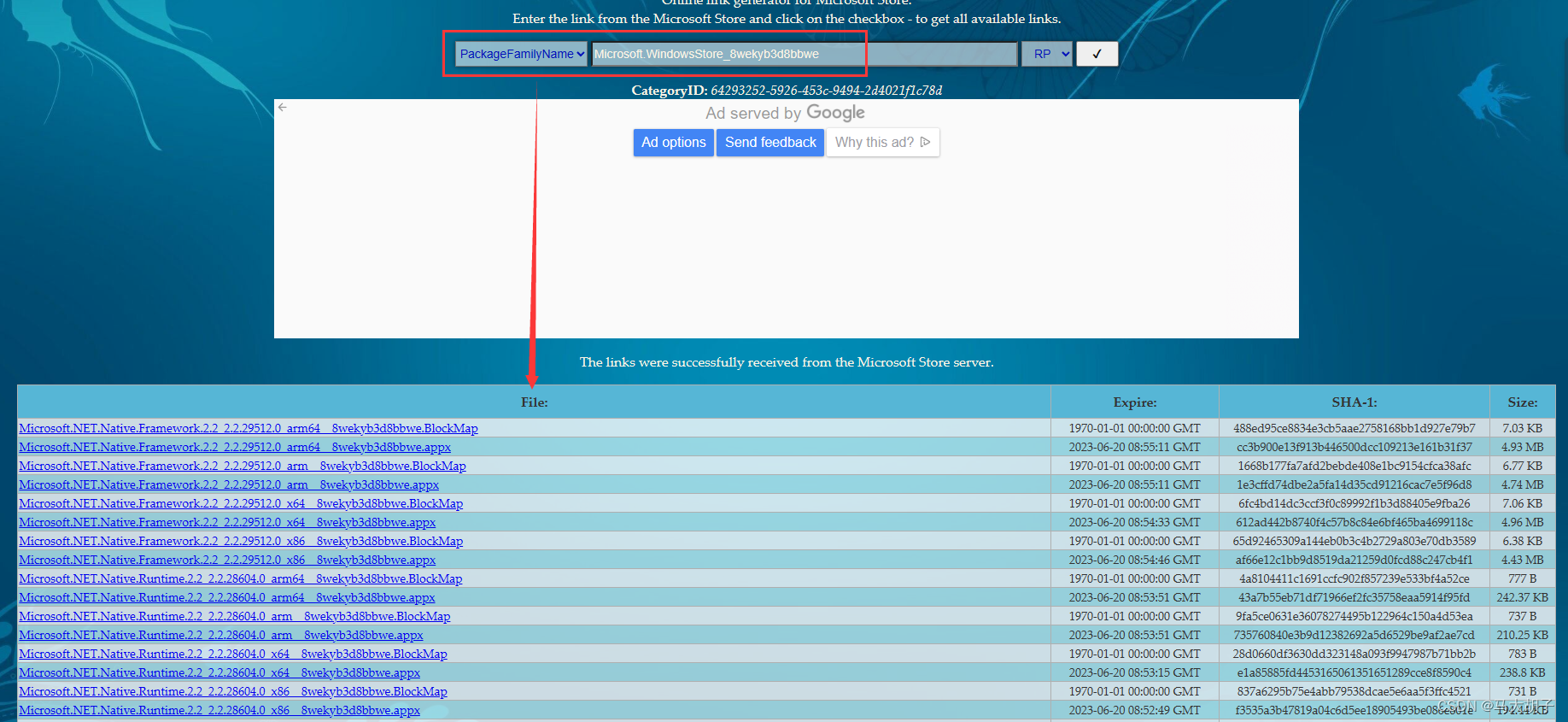Click the Expire: column header

click(1135, 402)
